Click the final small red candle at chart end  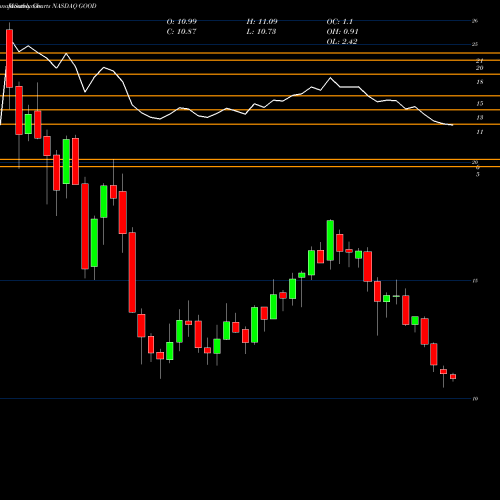(x=453, y=377)
